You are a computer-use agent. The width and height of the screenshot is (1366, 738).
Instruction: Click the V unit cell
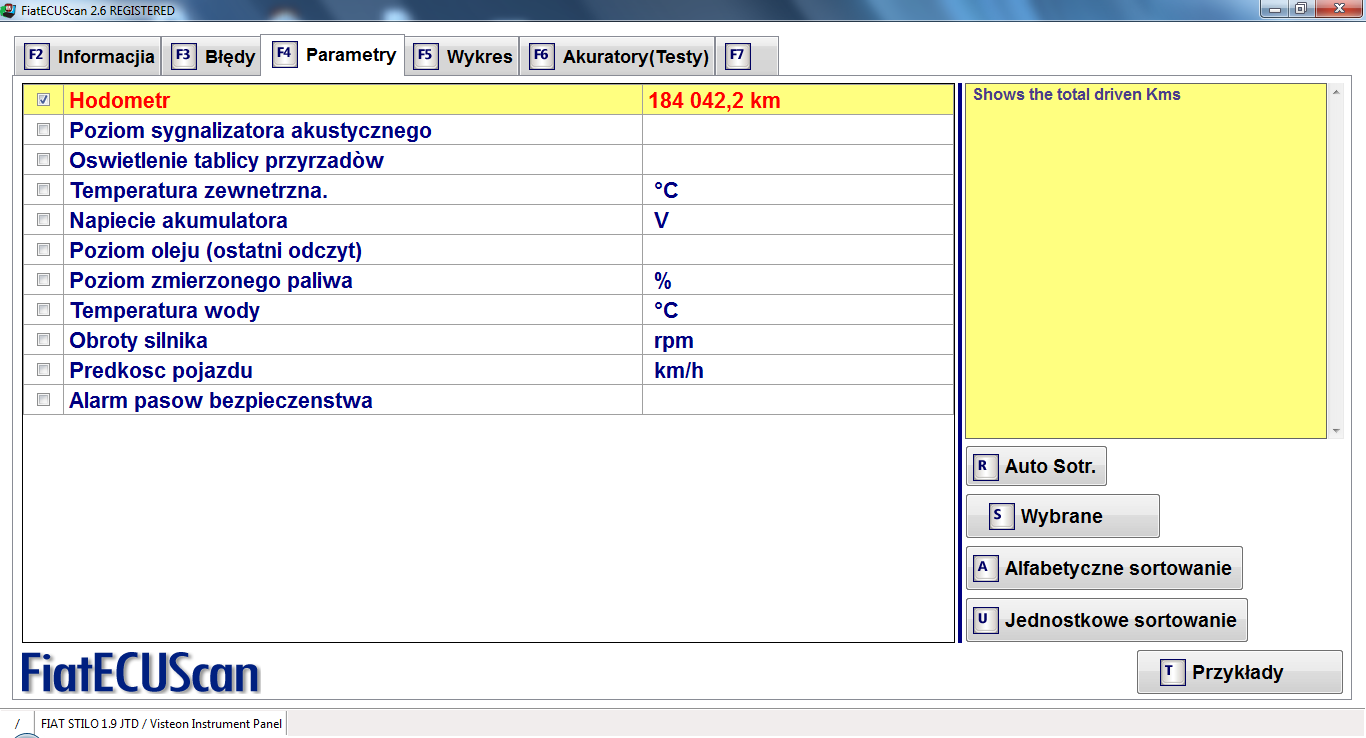(797, 220)
